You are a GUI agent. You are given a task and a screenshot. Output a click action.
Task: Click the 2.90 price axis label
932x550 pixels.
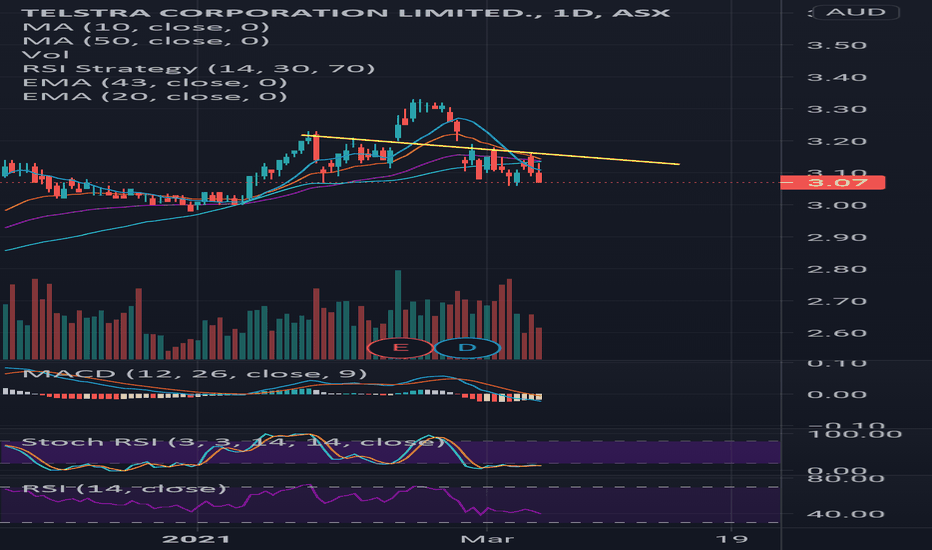tap(837, 237)
